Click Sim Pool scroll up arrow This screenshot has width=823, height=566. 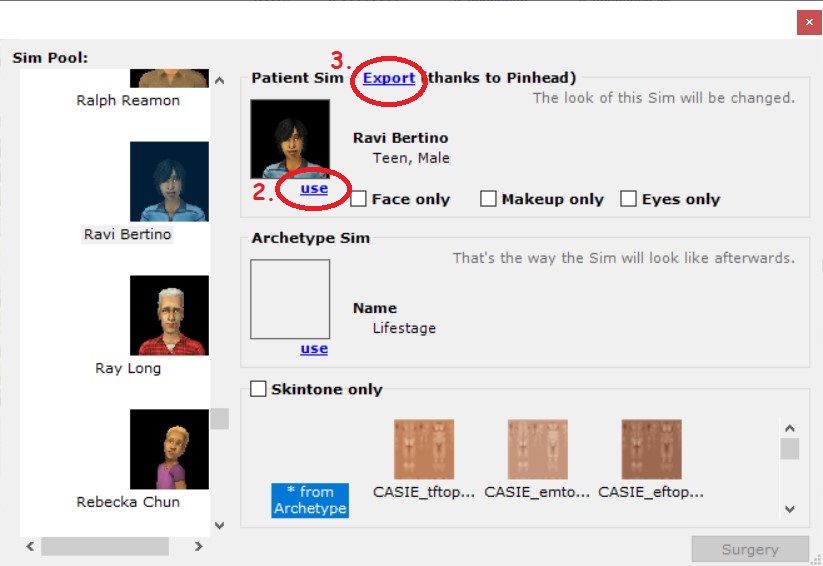(x=219, y=80)
